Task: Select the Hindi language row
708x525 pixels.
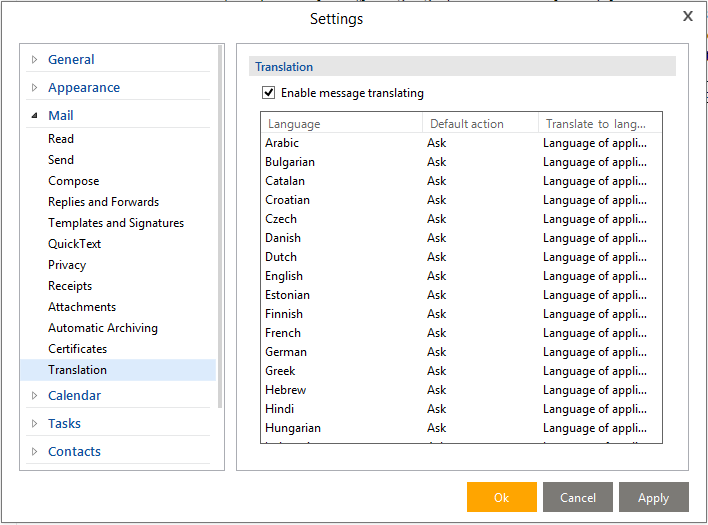Action: (x=461, y=409)
